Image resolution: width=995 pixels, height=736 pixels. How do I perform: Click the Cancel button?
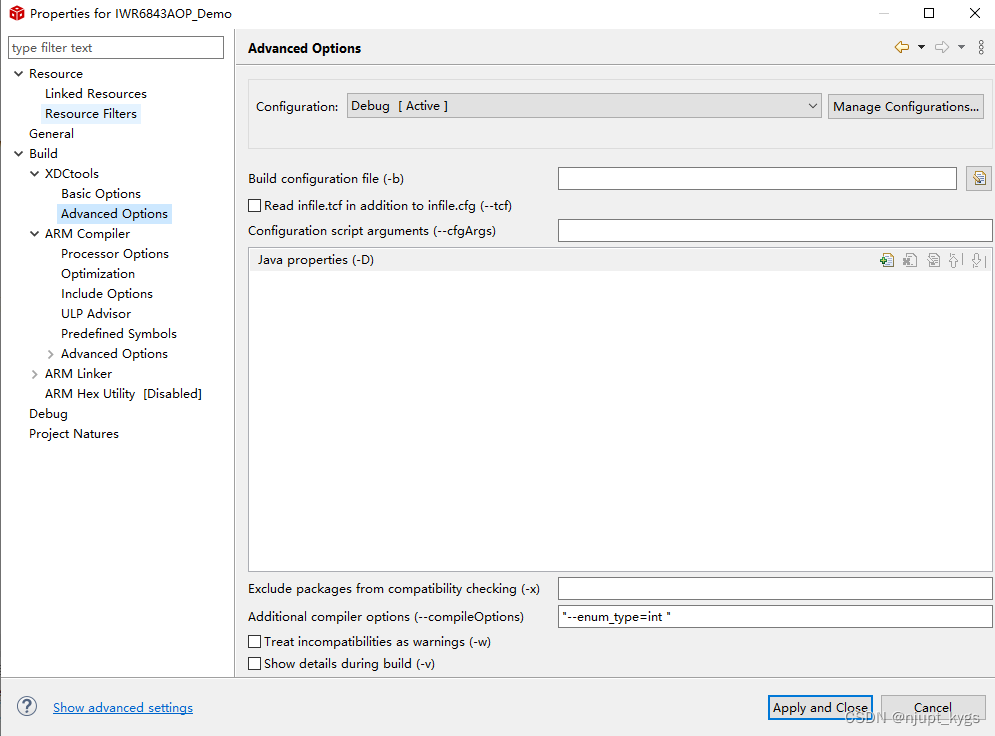pyautogui.click(x=932, y=707)
